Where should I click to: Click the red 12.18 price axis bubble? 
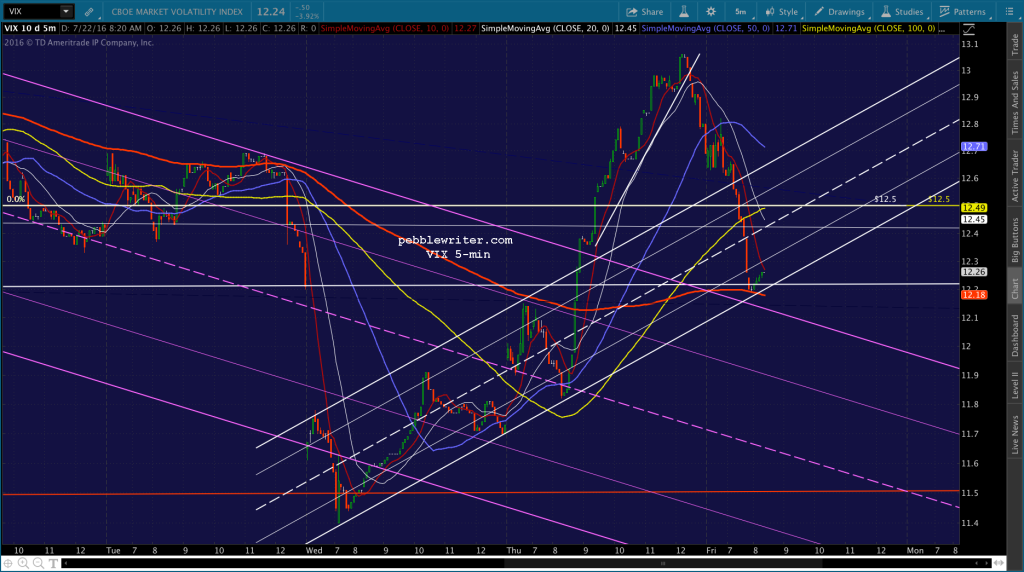pos(974,295)
